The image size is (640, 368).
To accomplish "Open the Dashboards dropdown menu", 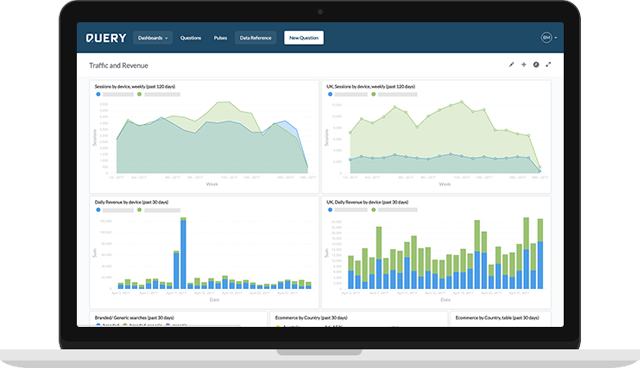I will pos(153,38).
